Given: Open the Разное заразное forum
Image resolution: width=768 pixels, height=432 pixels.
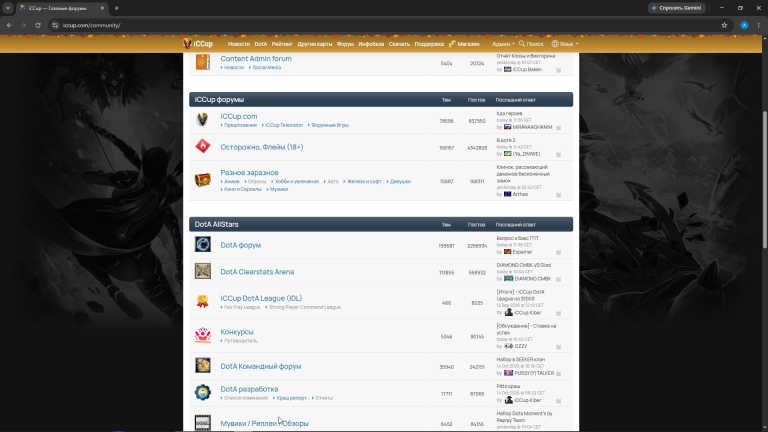Looking at the screenshot, I should (x=249, y=172).
